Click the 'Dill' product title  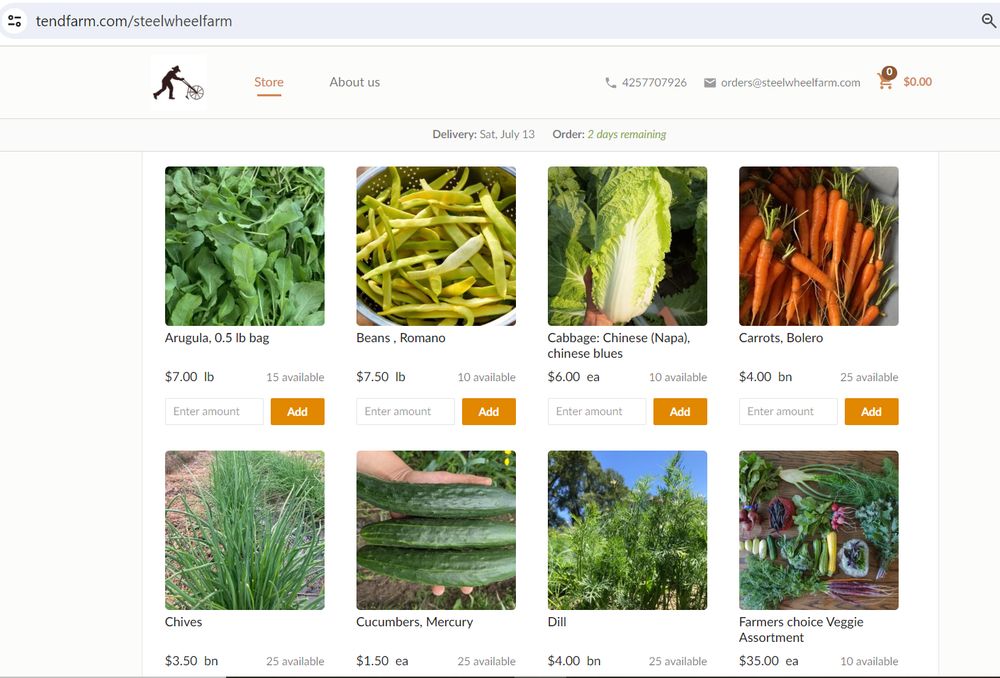(557, 622)
